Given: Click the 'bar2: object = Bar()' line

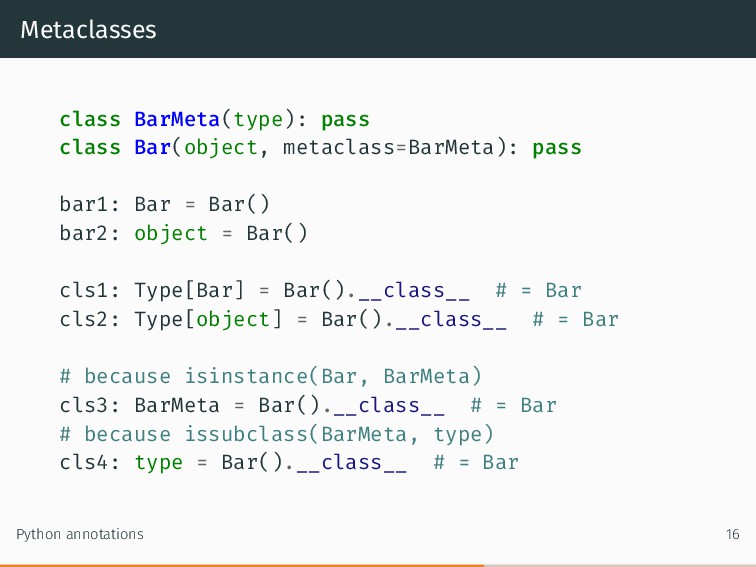Looking at the screenshot, I should pos(183,233).
